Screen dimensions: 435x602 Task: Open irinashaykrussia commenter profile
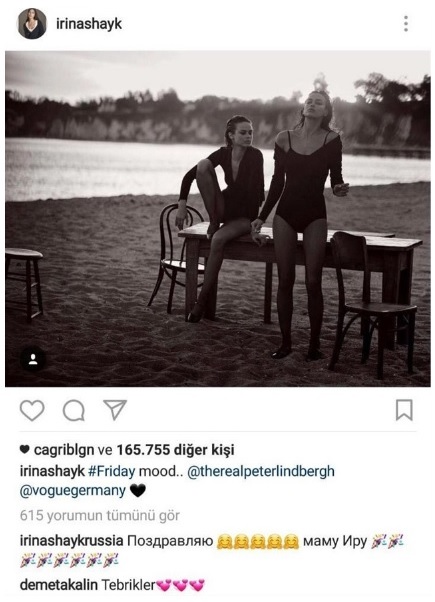71,541
